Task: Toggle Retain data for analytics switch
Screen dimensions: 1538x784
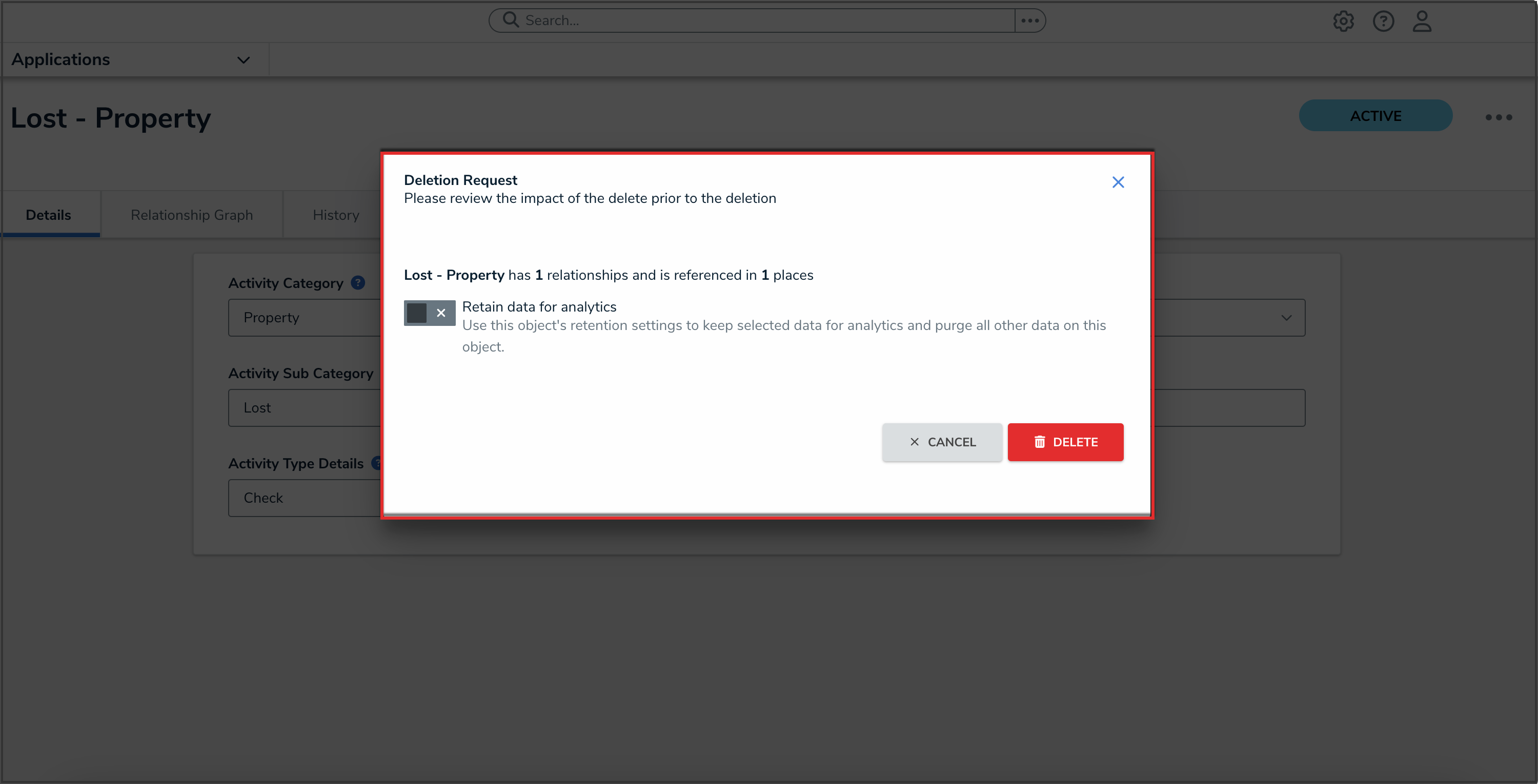Action: pos(429,313)
